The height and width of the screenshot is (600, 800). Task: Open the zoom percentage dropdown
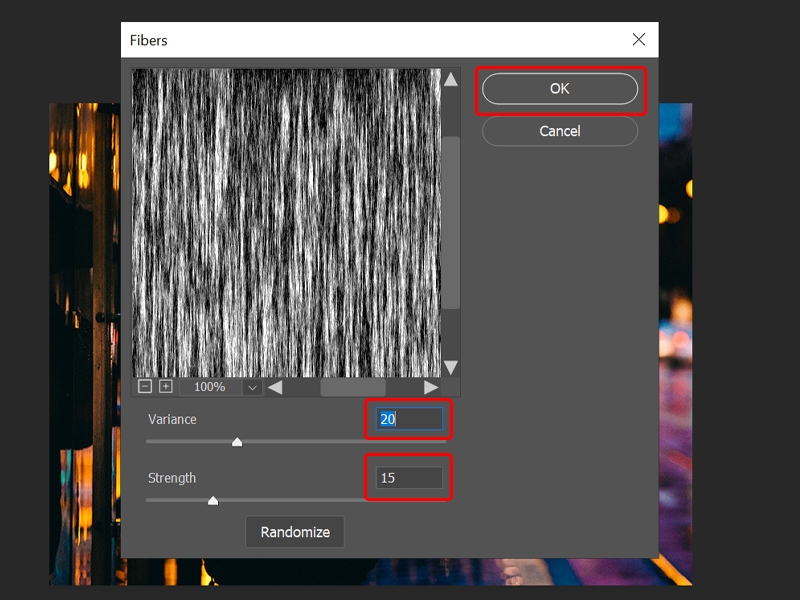pyautogui.click(x=253, y=384)
